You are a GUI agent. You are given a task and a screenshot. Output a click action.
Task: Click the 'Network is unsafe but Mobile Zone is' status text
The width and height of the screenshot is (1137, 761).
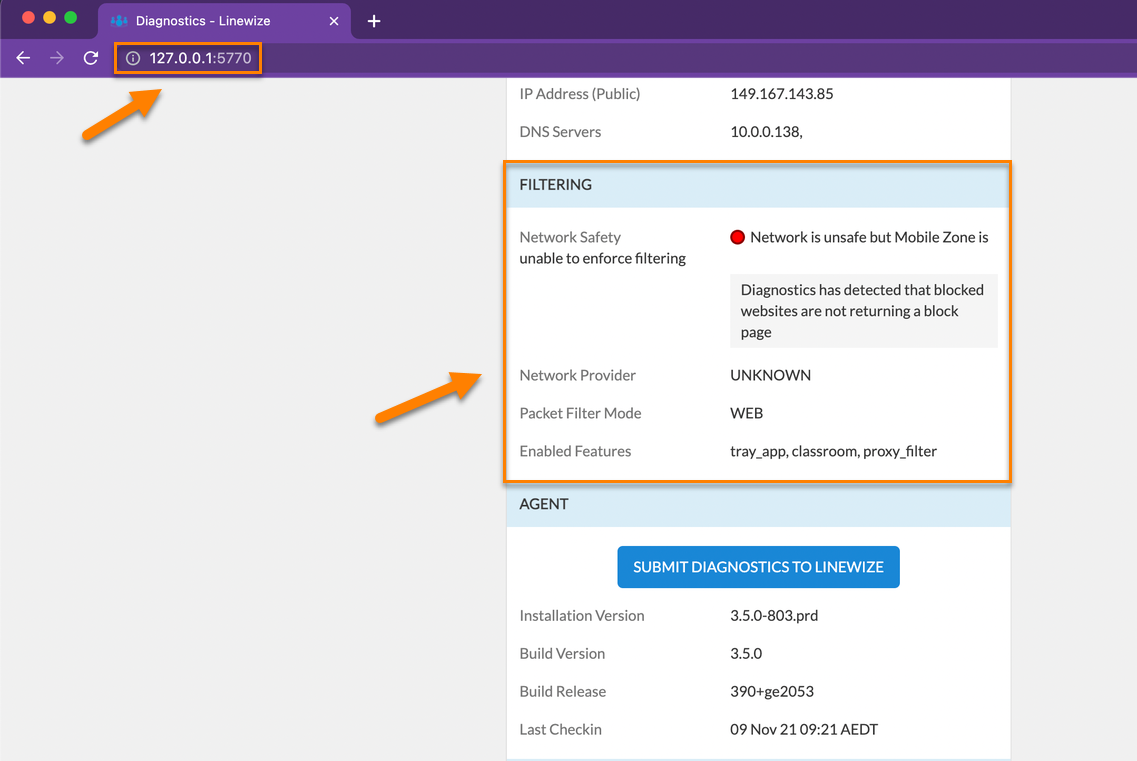coord(869,237)
